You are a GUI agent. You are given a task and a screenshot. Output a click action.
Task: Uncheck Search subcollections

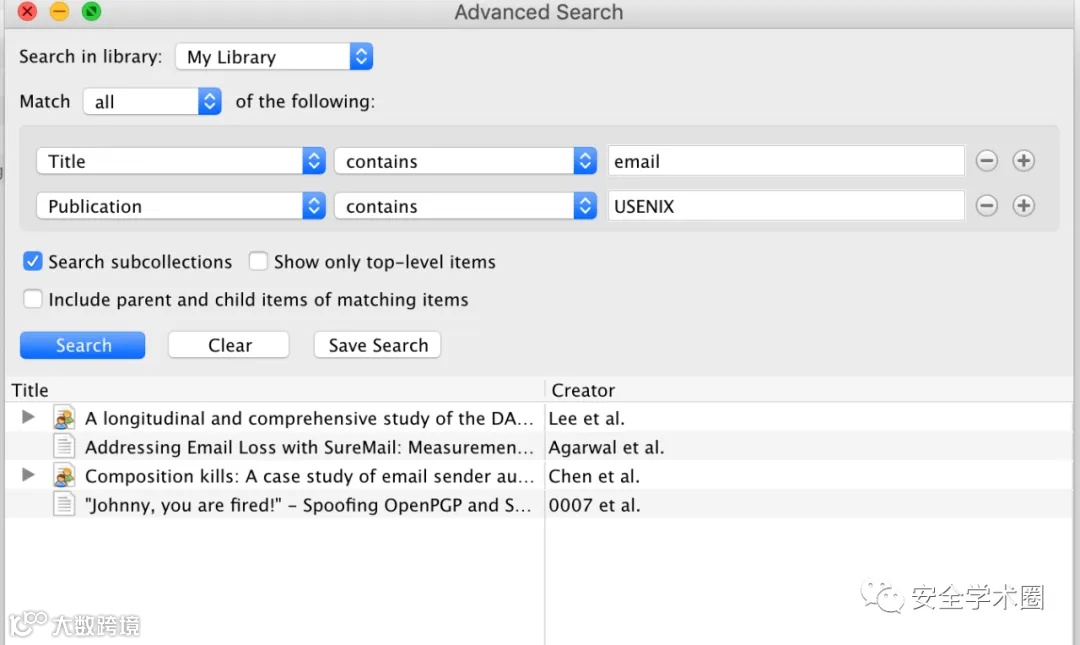point(33,262)
